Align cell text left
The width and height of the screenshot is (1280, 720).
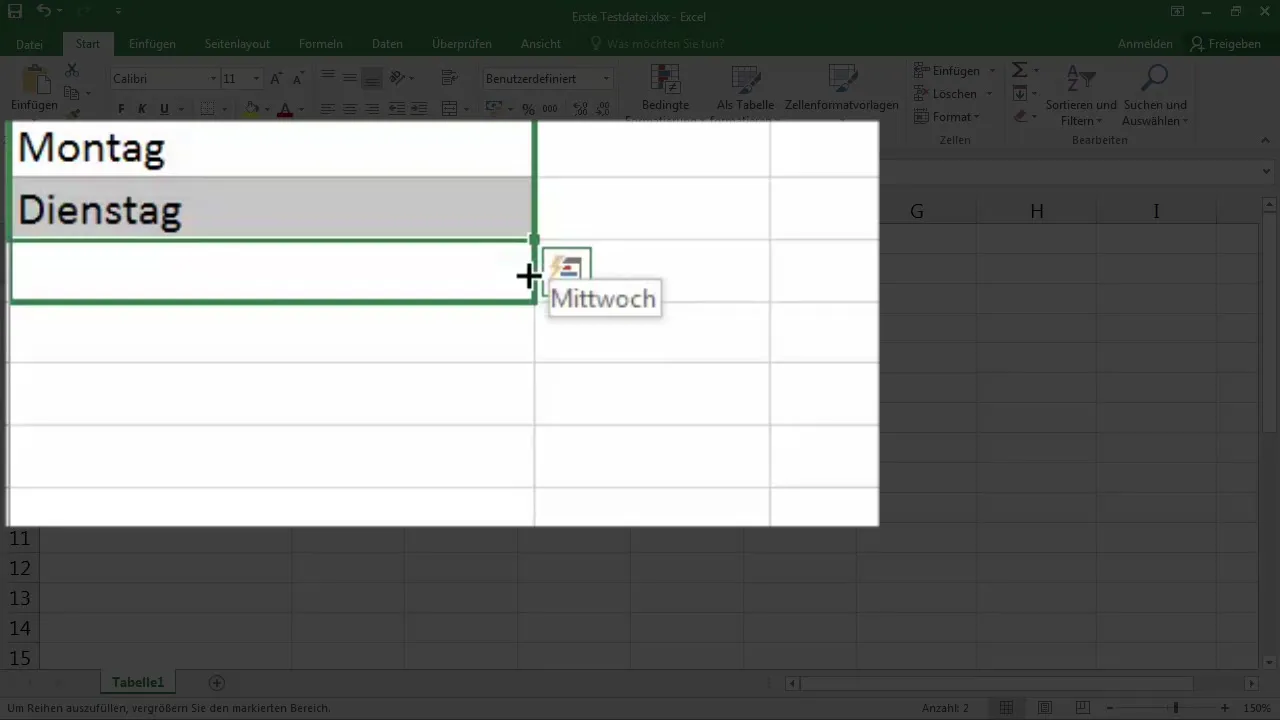coord(328,109)
